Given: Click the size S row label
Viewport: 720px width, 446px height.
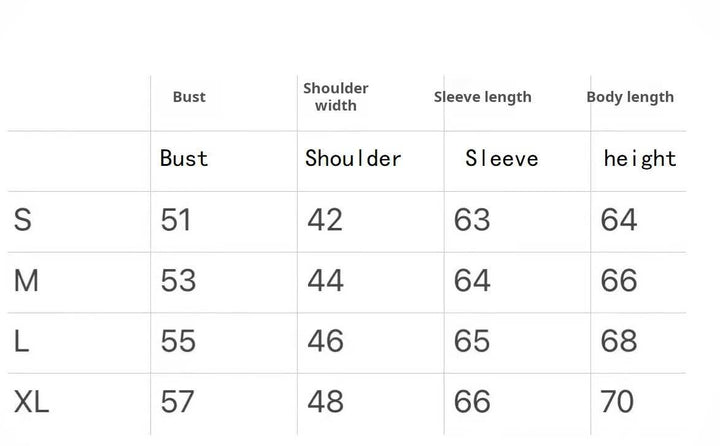Looking at the screenshot, I should (x=23, y=220).
